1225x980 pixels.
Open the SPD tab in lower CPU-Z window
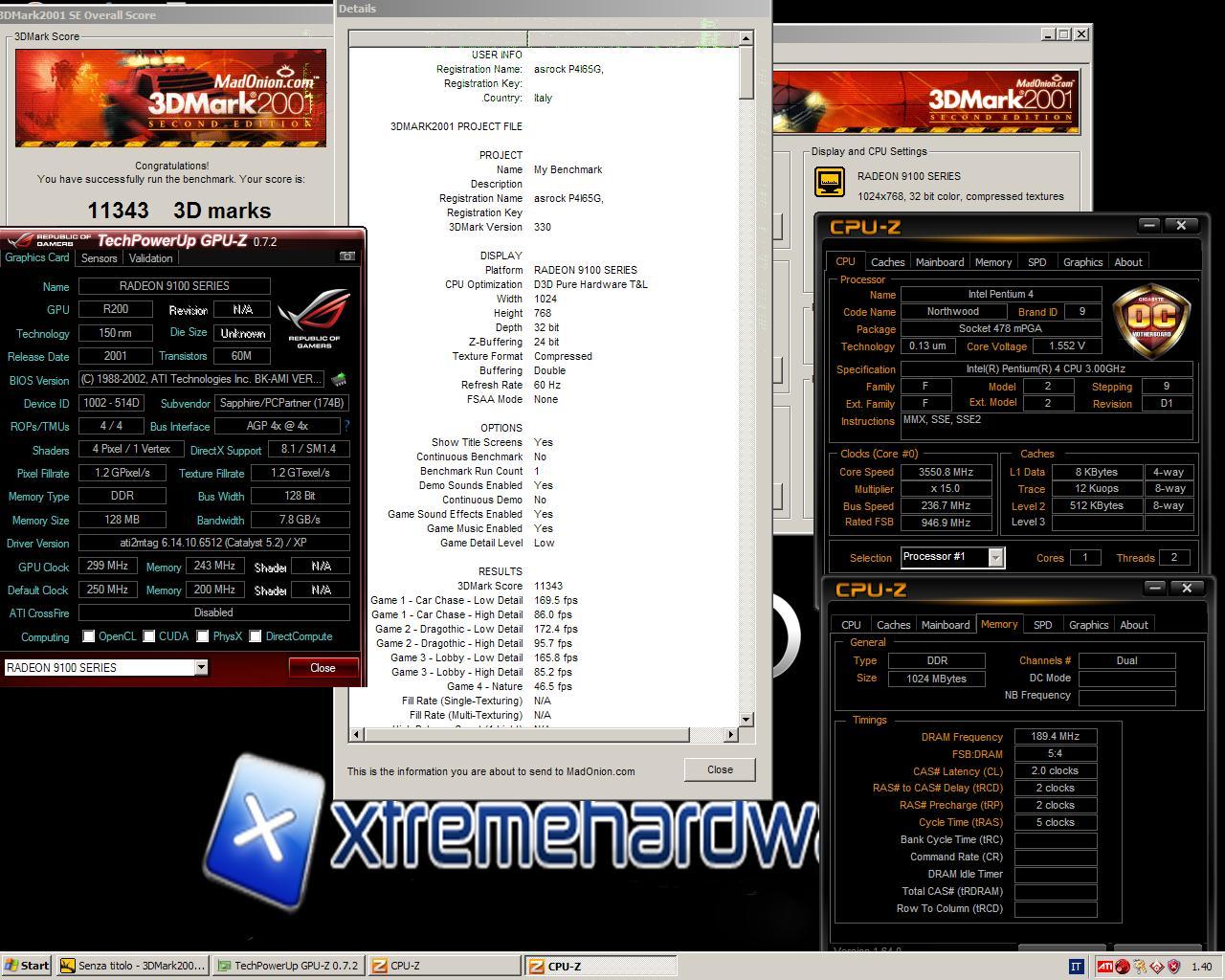1043,624
